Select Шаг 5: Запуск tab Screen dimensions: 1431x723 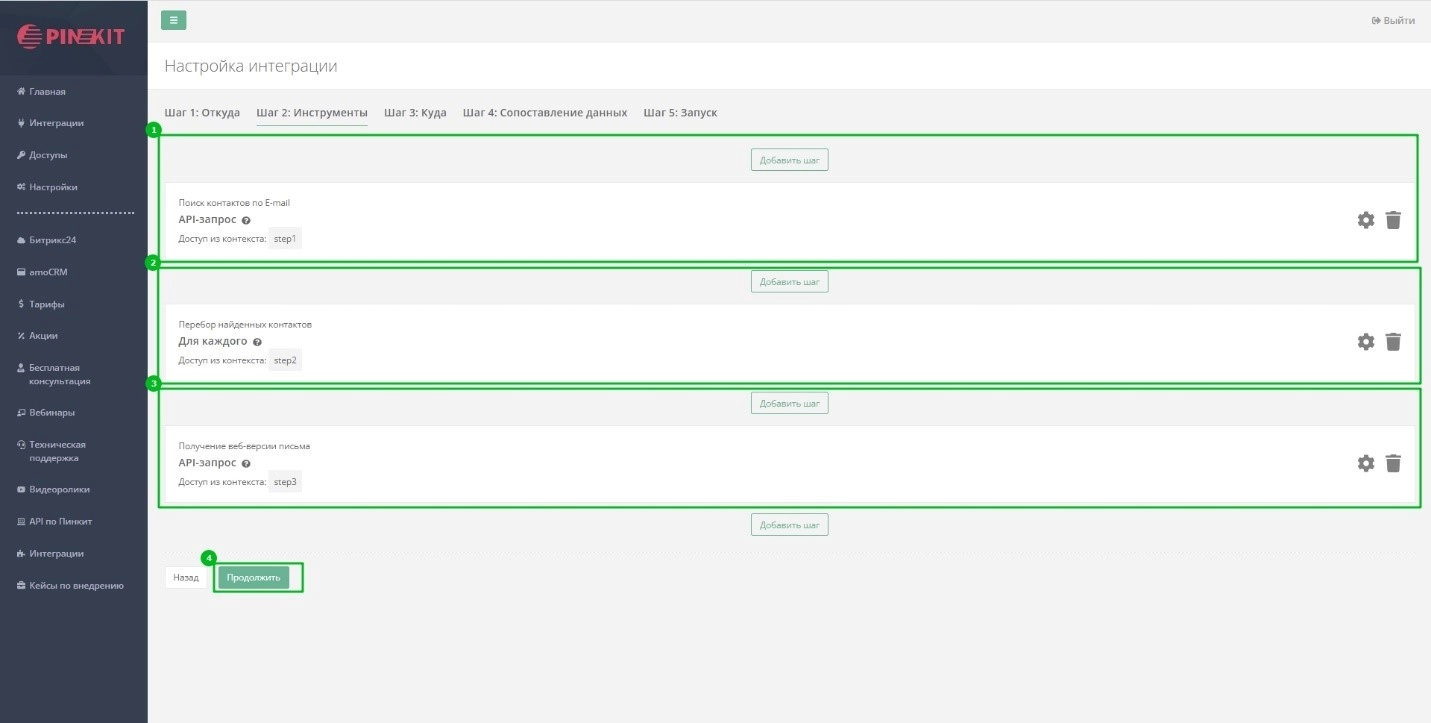[x=680, y=113]
